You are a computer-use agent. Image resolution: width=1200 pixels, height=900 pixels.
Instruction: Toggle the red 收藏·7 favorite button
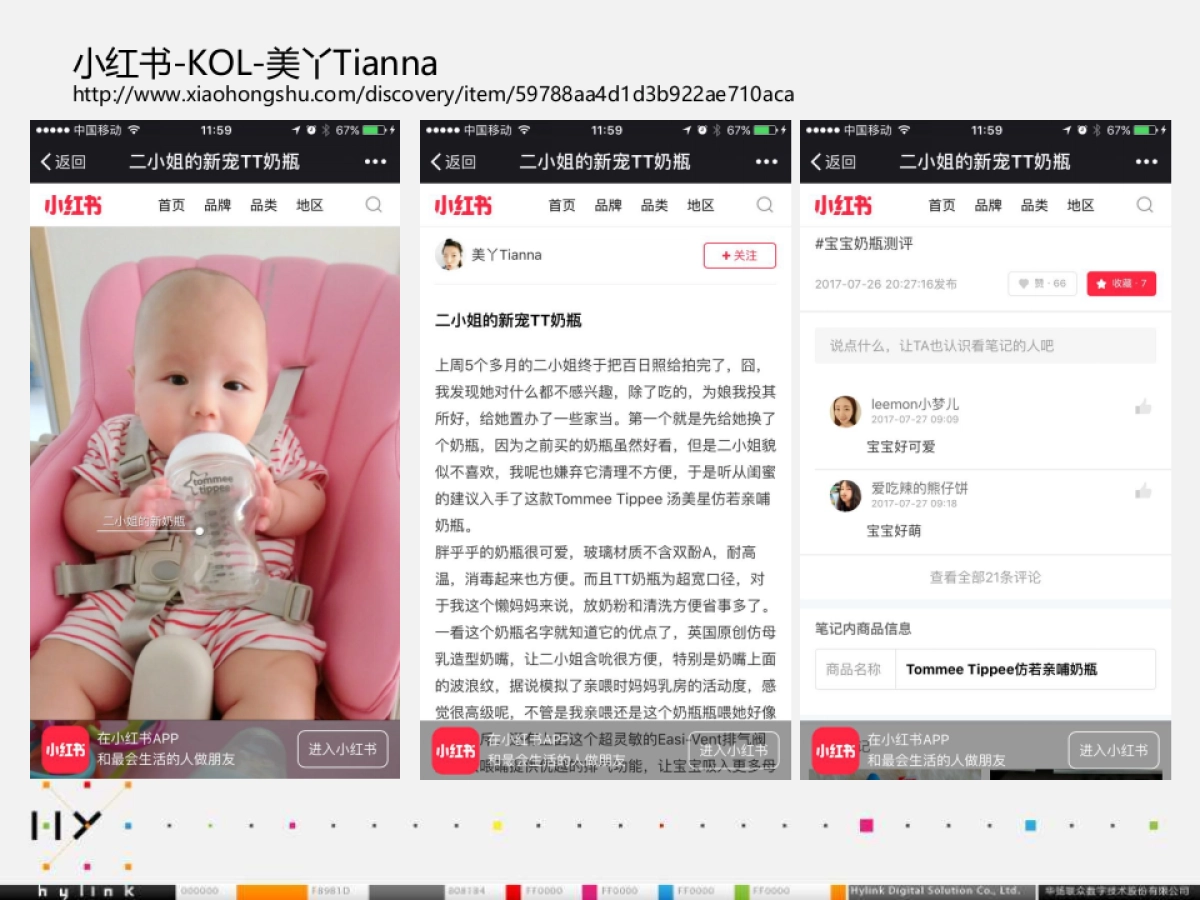[x=1121, y=283]
